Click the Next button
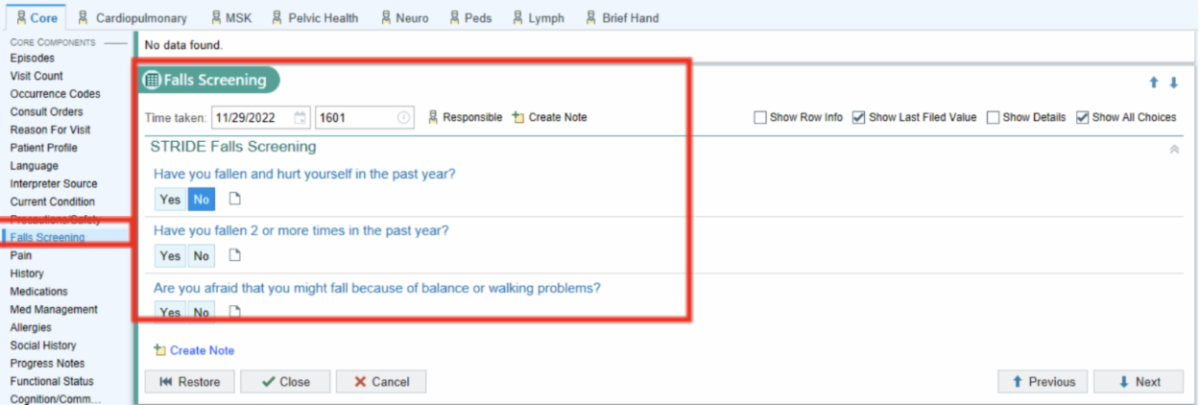This screenshot has height=405, width=1200. pos(1138,381)
